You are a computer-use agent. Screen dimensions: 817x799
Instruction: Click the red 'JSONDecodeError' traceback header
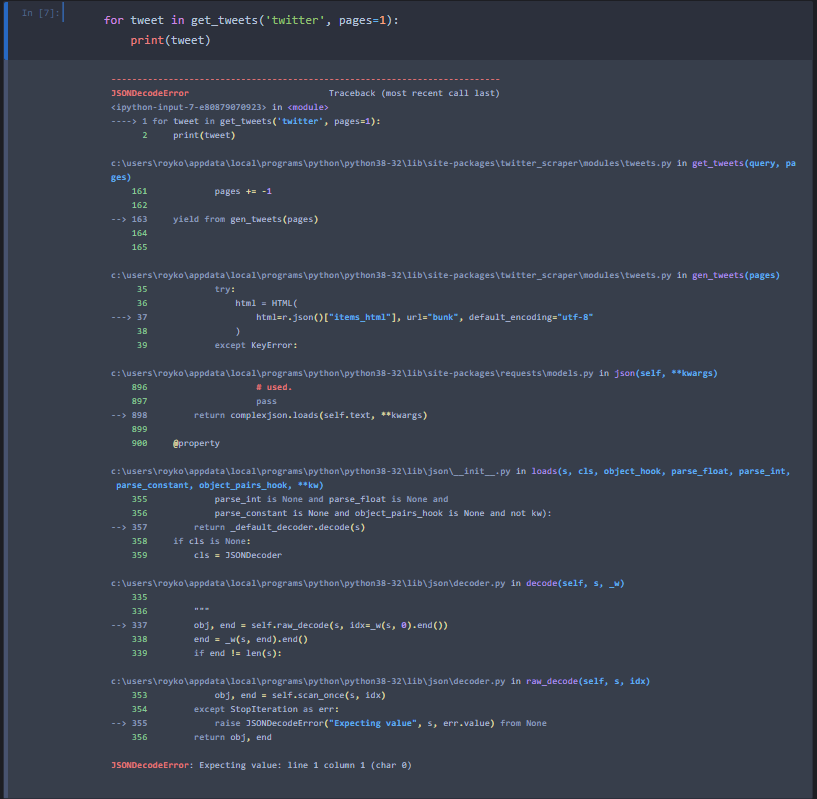(x=150, y=93)
